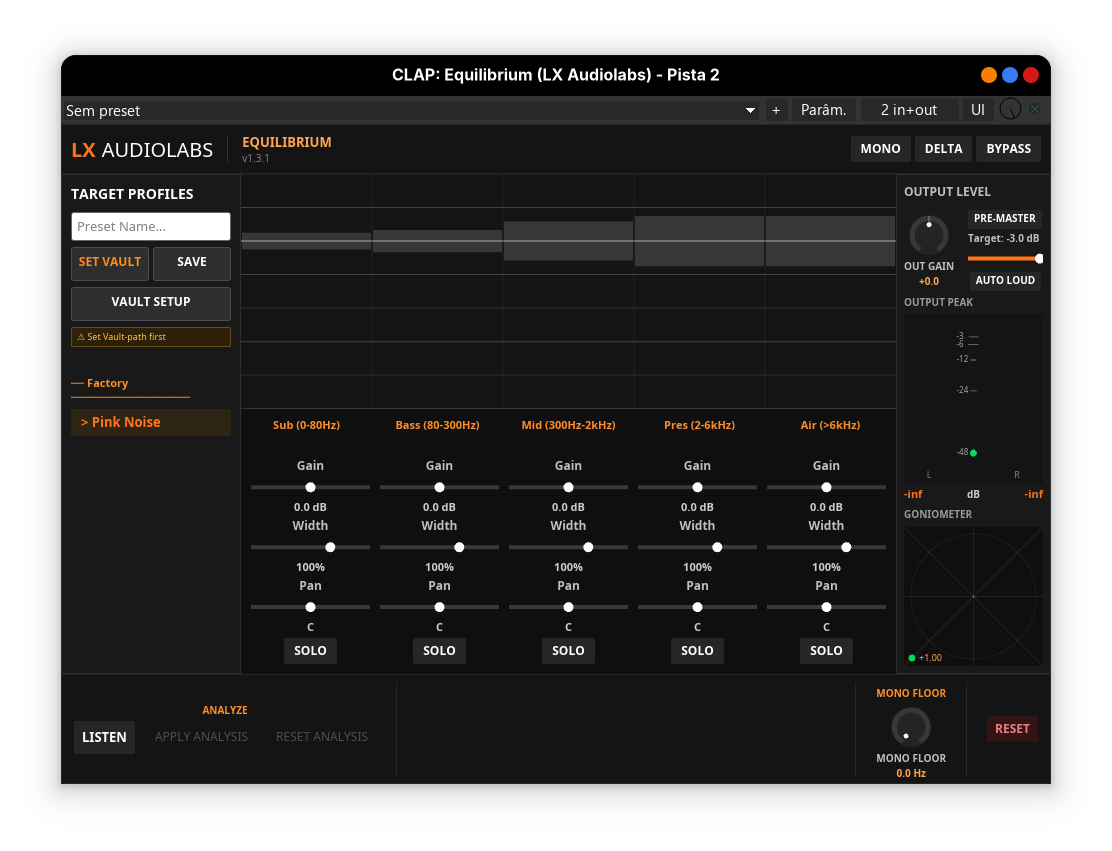The image size is (1112, 851).
Task: Open the Sem preset dropdown
Action: pos(411,110)
